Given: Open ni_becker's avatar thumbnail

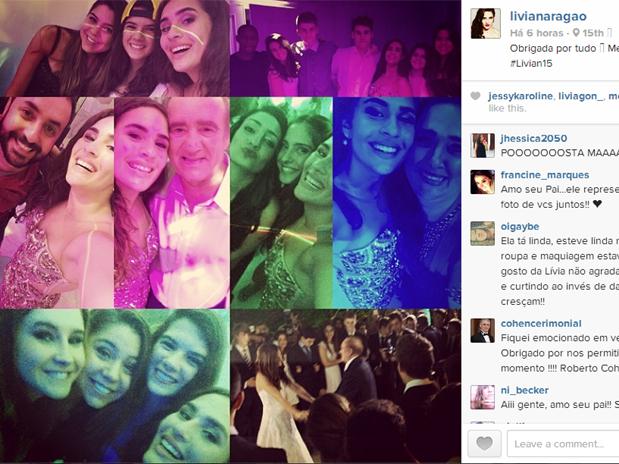Looking at the screenshot, I should pos(482,397).
